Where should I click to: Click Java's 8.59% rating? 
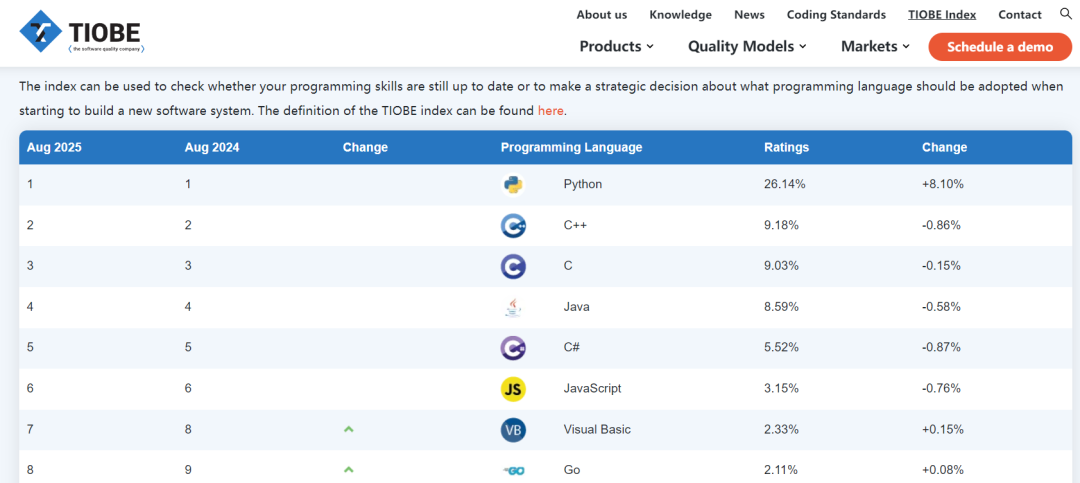pos(782,307)
